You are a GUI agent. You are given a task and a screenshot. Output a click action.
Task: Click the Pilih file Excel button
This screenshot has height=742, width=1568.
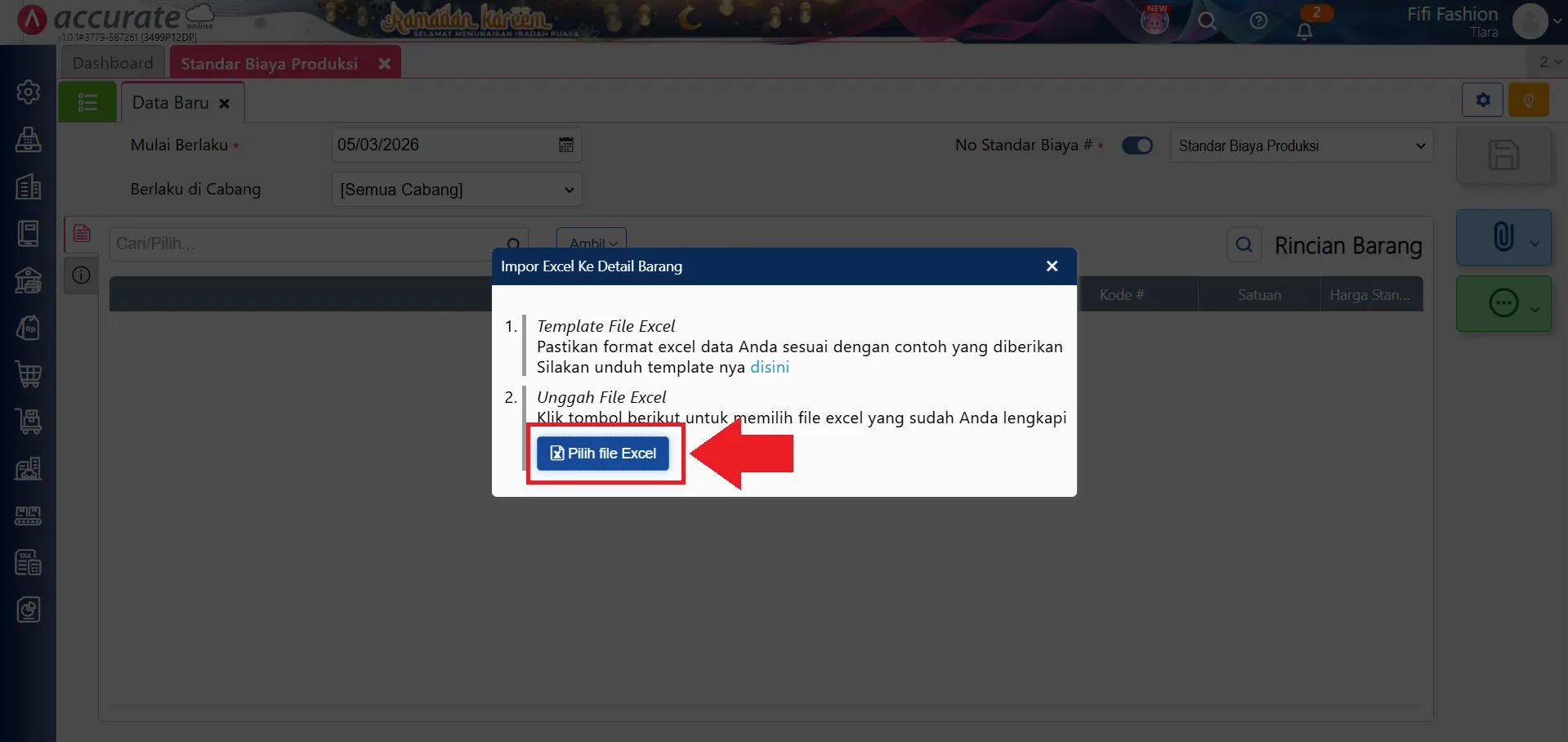(602, 453)
